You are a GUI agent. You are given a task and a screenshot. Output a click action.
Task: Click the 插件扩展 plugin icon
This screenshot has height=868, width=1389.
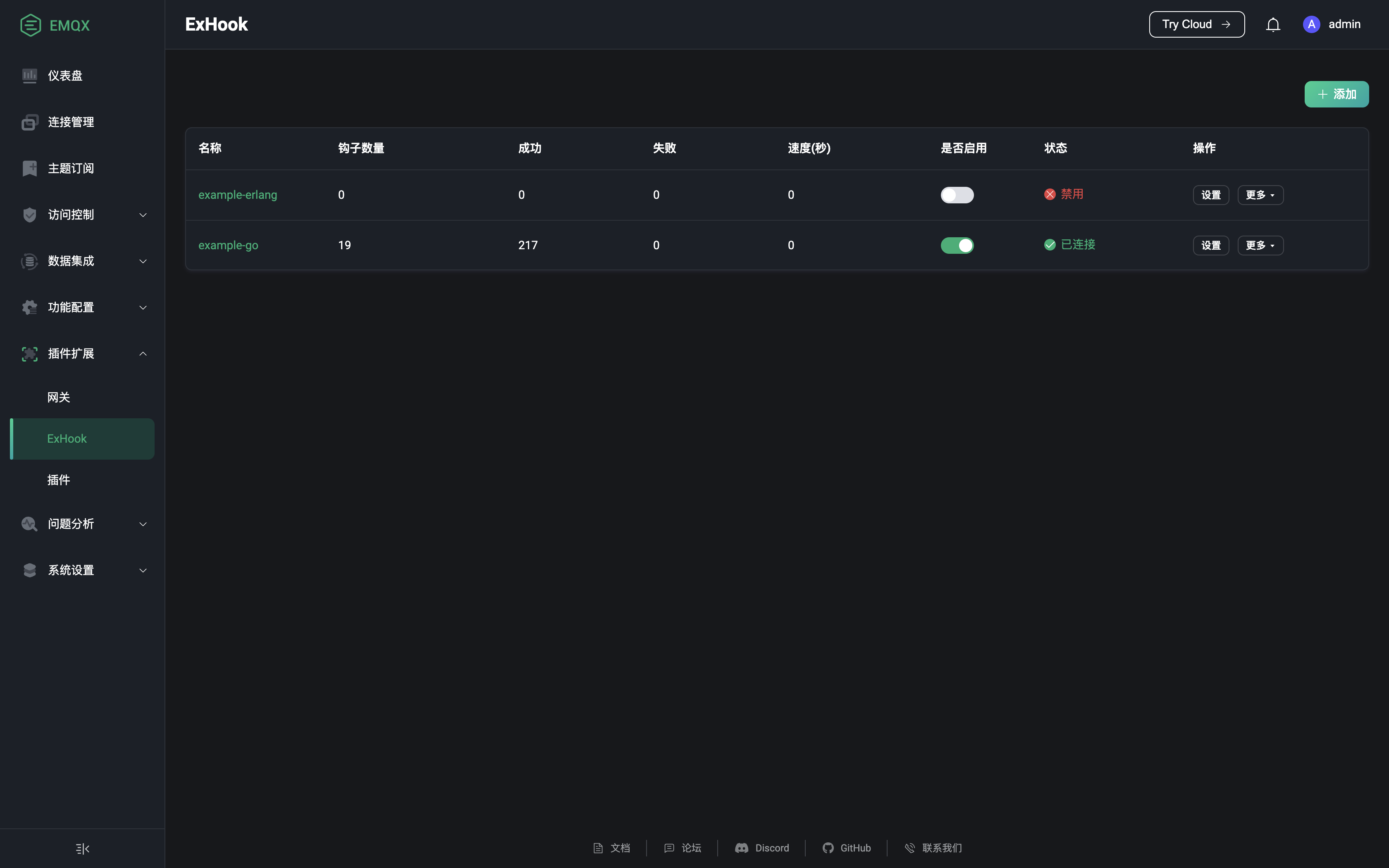pos(30,354)
